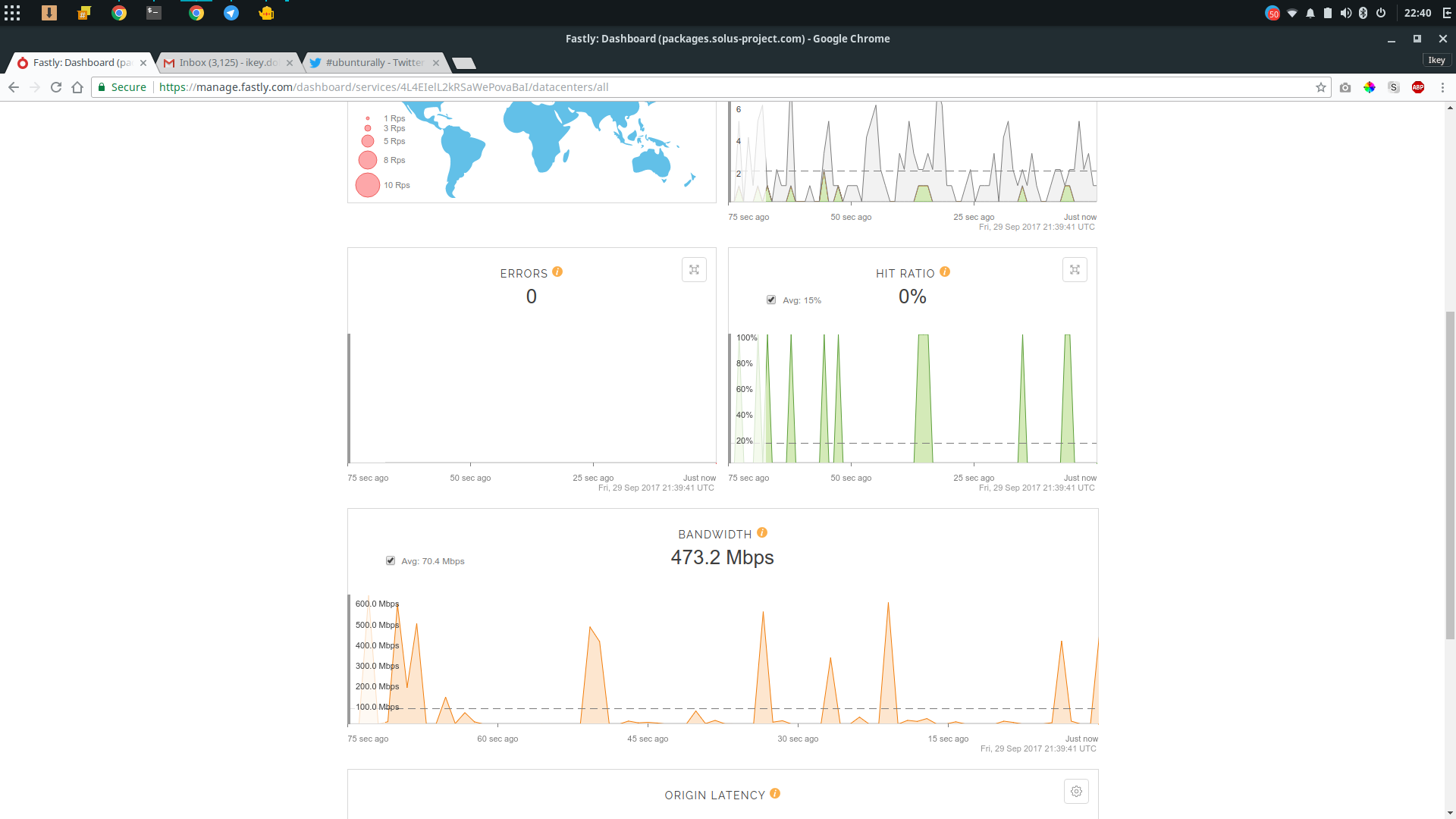Toggle Bandwidth average line checkbox
The height and width of the screenshot is (819, 1456).
point(391,561)
